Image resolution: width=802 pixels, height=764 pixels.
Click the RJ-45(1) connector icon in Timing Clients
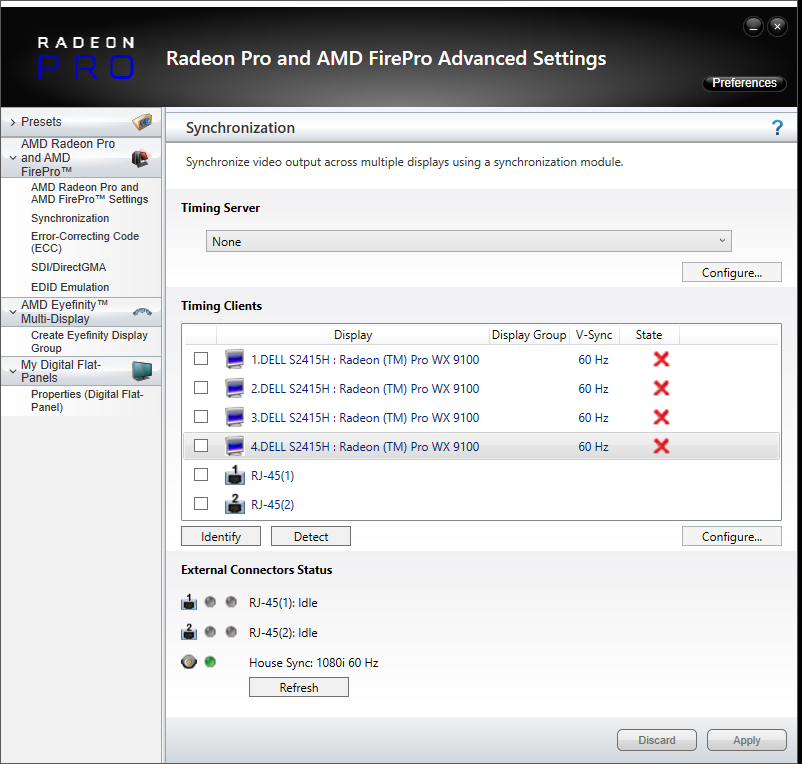click(x=235, y=475)
